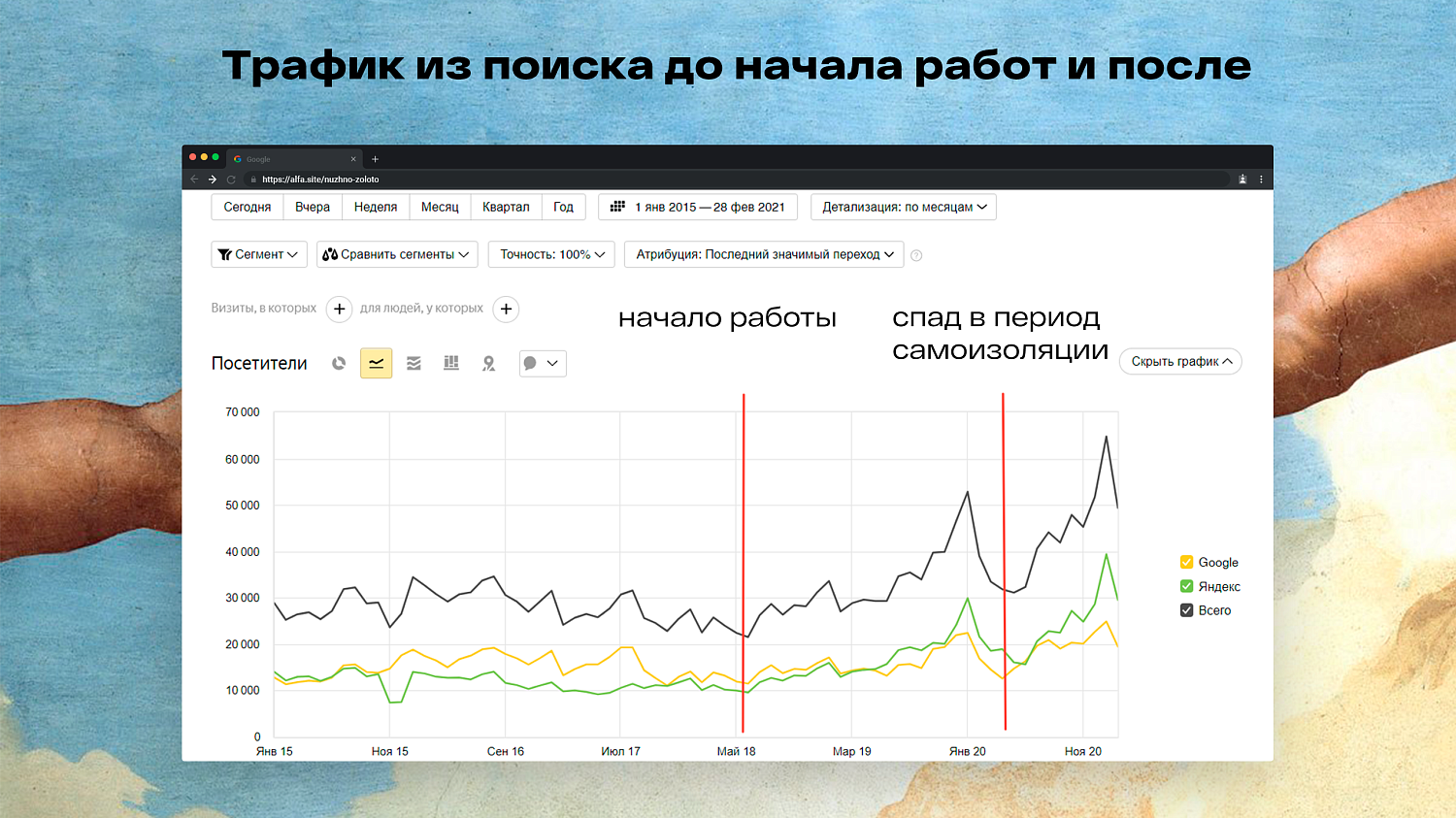
Task: Switch to the Квартал period tab
Action: [x=505, y=207]
